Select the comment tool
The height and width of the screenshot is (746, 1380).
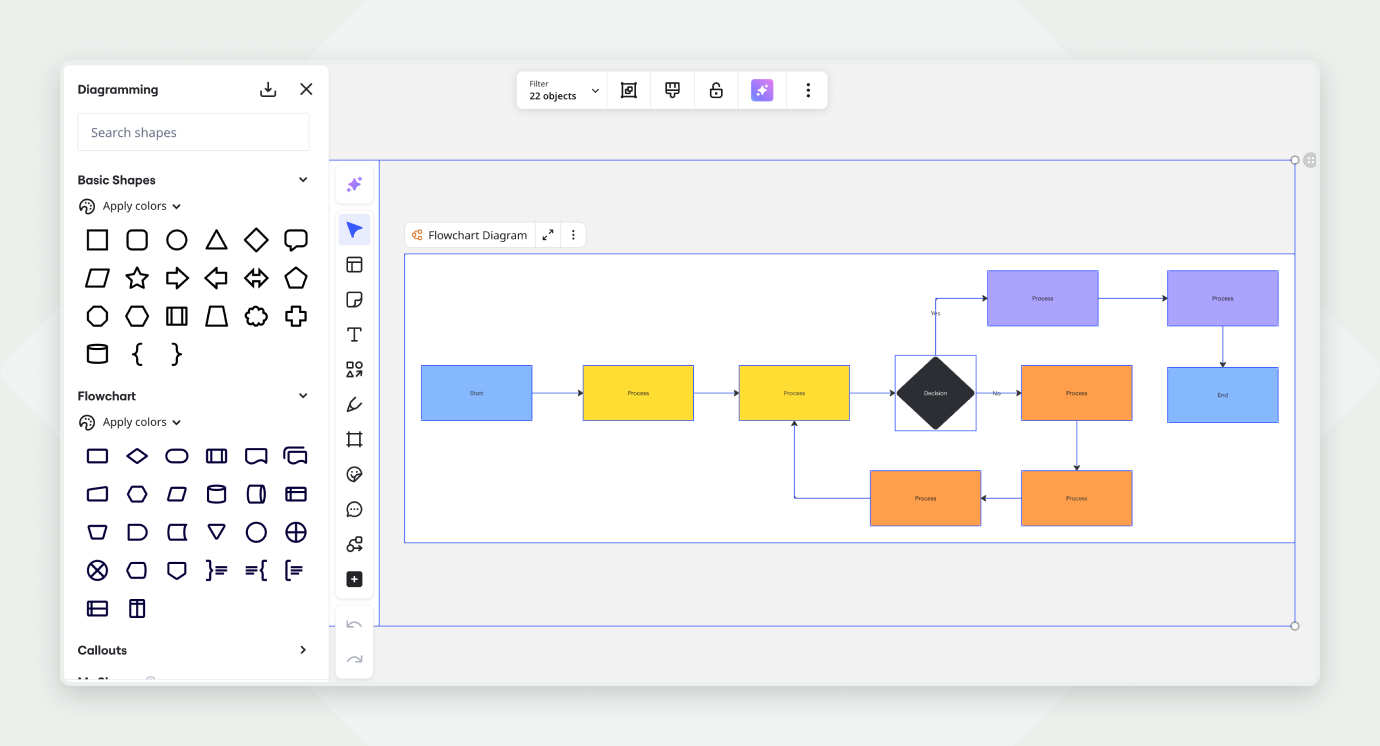click(x=354, y=510)
